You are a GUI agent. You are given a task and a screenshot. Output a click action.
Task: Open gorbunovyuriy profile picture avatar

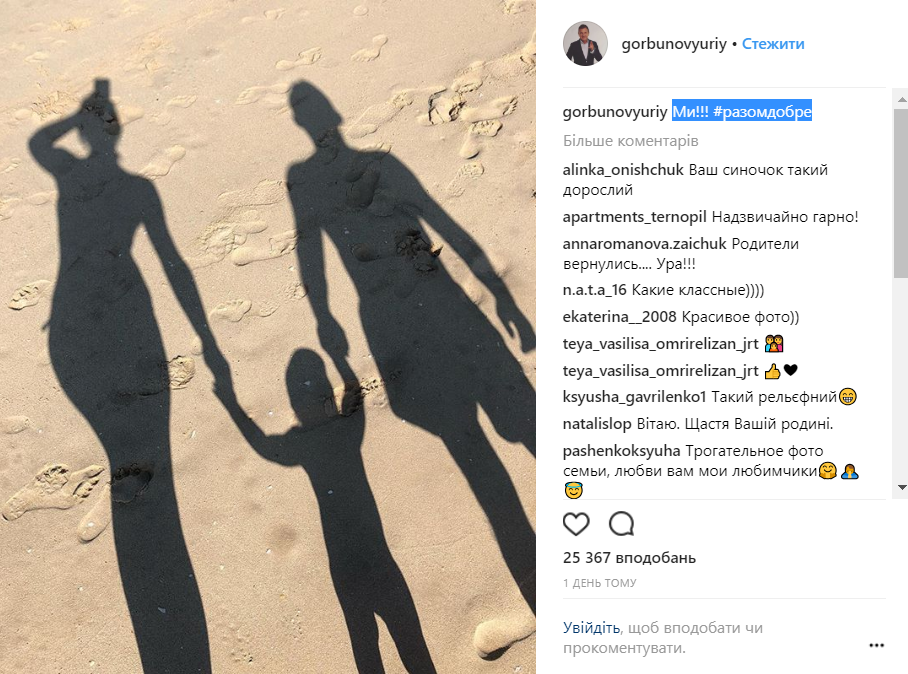pos(585,43)
